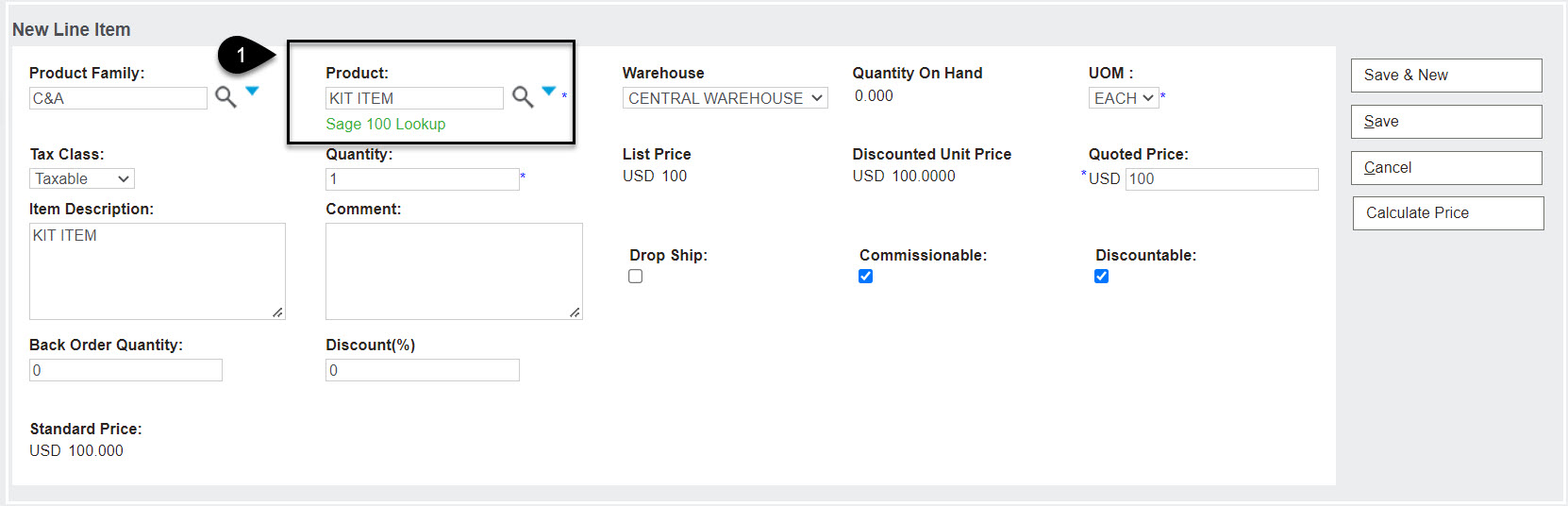Cancel the new line item
Screen dimensions: 1568x506
1446,168
